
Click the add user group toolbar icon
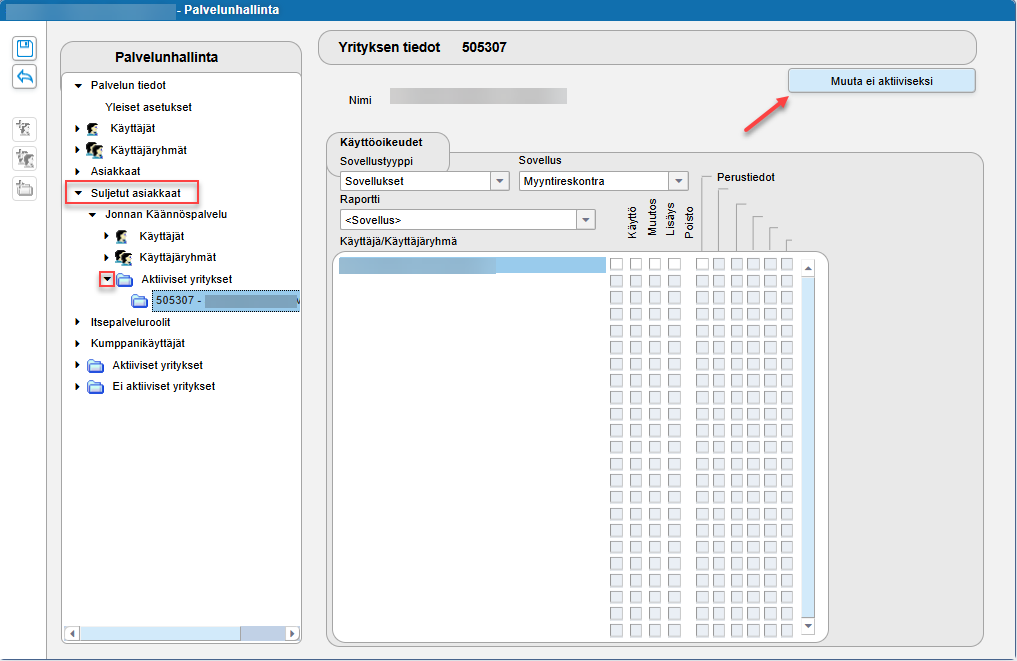[25, 159]
